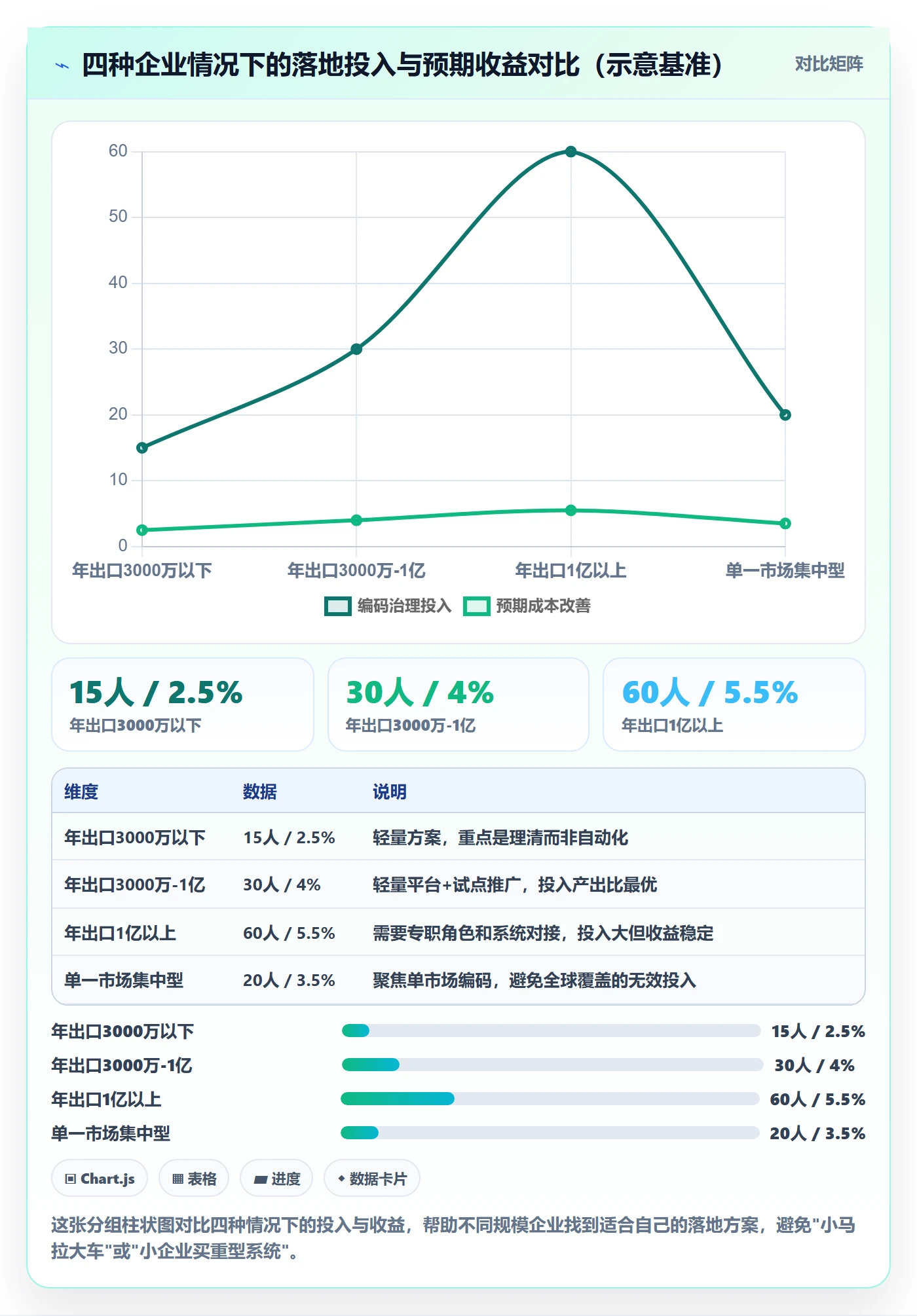Click the table row label 年出口1亿以上
The height and width of the screenshot is (1316, 917).
coord(120,933)
